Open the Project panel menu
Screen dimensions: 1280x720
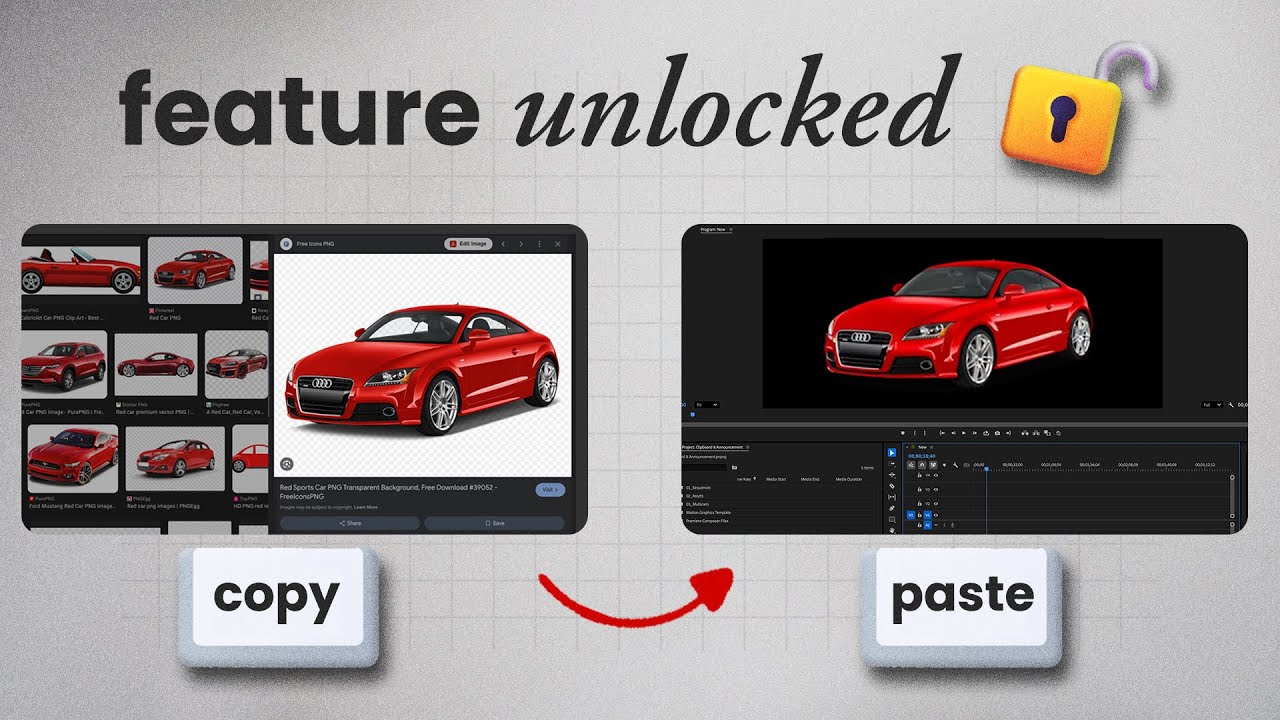tap(747, 447)
